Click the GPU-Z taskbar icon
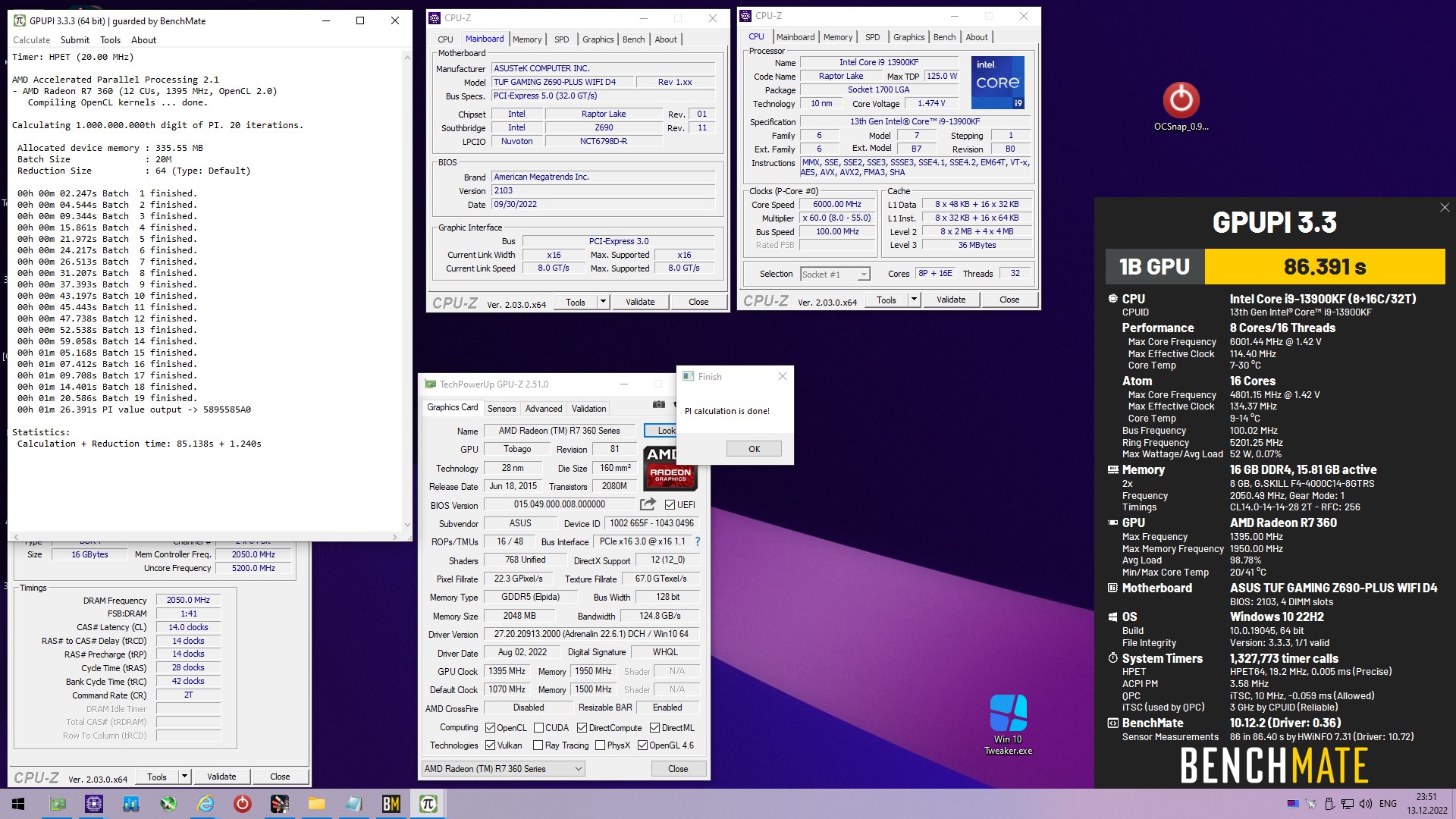The height and width of the screenshot is (819, 1456). 58,804
